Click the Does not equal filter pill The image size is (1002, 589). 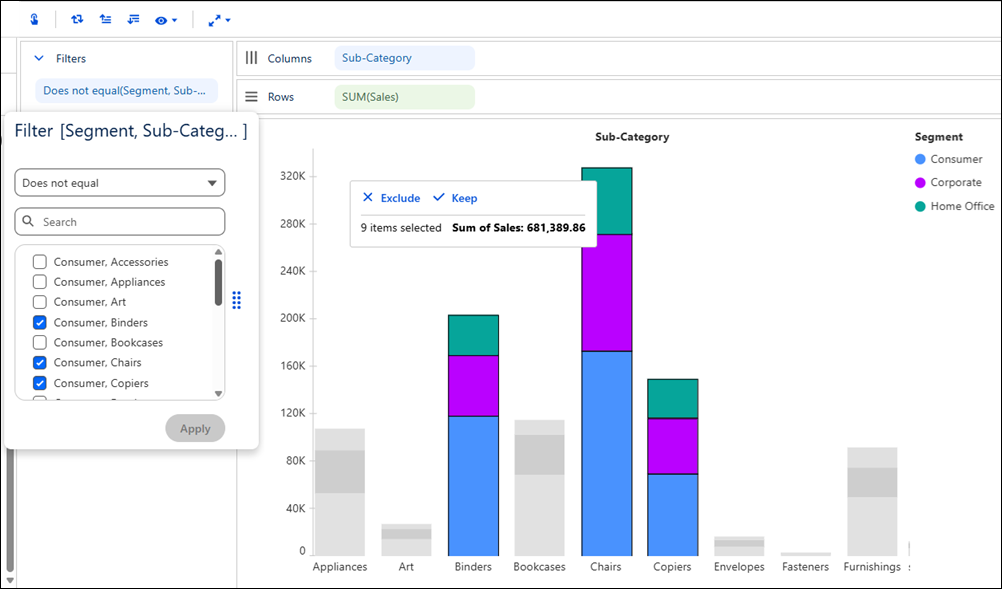[x=126, y=91]
